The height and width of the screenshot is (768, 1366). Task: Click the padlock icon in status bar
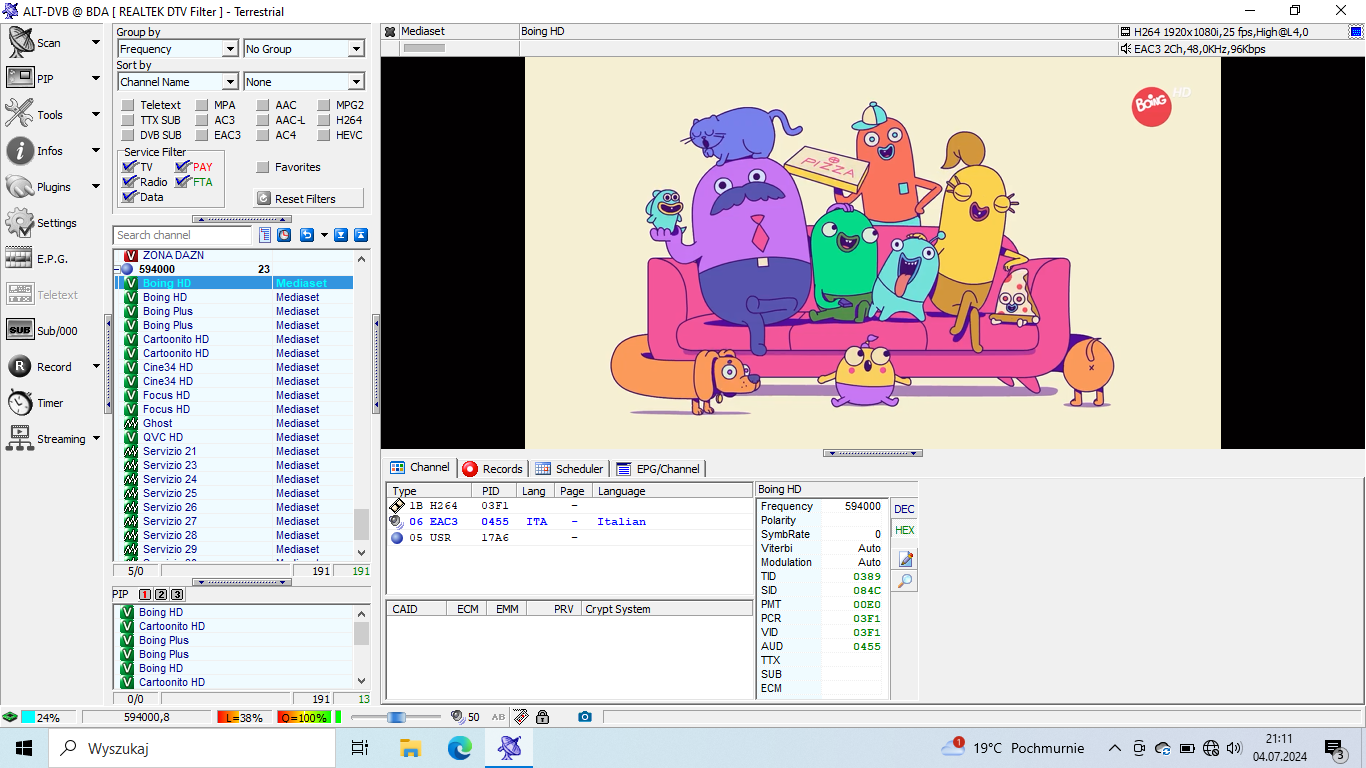(542, 717)
